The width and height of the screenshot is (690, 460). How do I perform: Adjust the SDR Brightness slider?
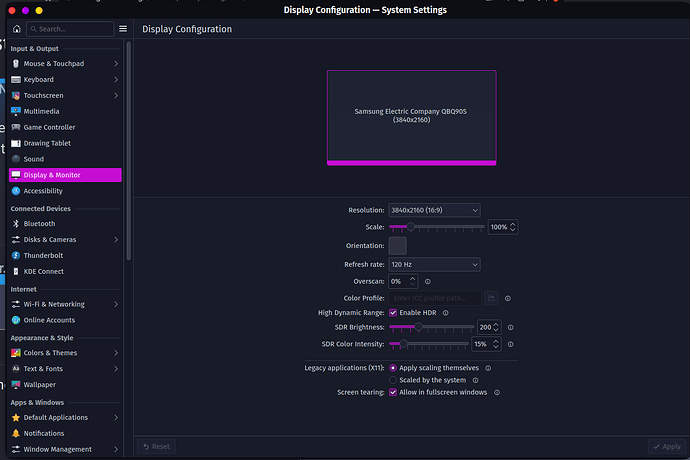pyautogui.click(x=431, y=327)
